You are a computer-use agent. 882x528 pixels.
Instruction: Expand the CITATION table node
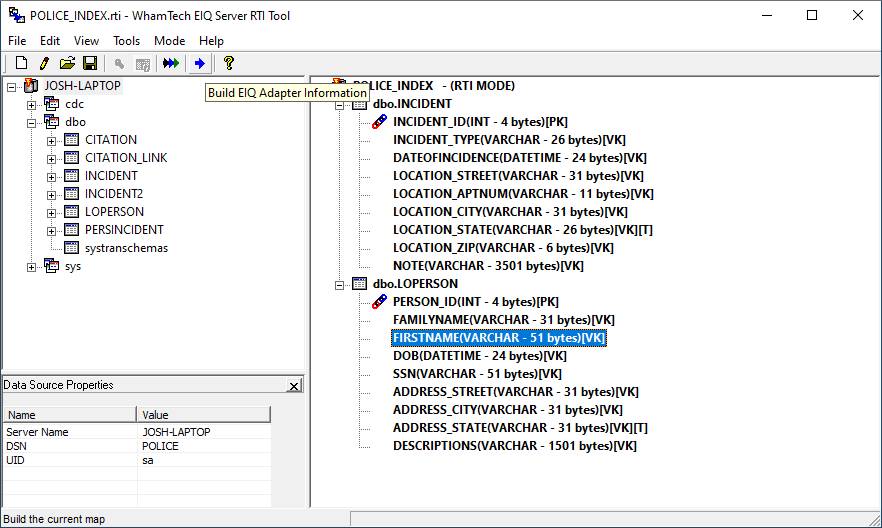51,141
